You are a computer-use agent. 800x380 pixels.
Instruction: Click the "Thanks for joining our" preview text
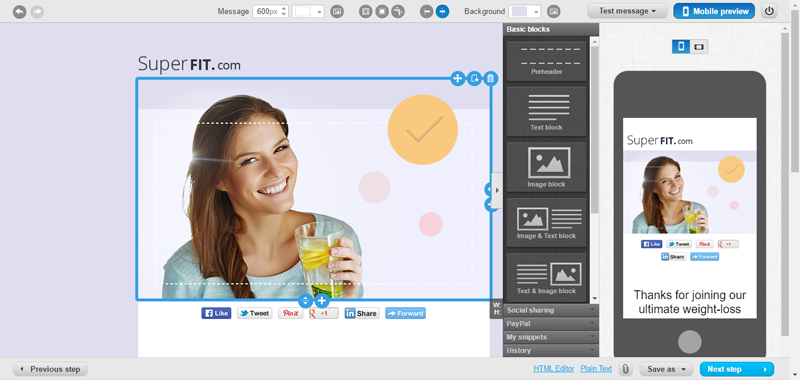pos(690,295)
